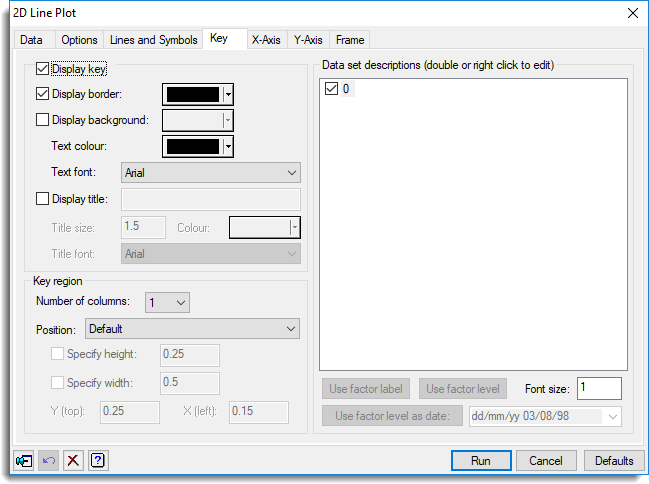Open help with the question mark icon
649x484 pixels.
[98, 461]
